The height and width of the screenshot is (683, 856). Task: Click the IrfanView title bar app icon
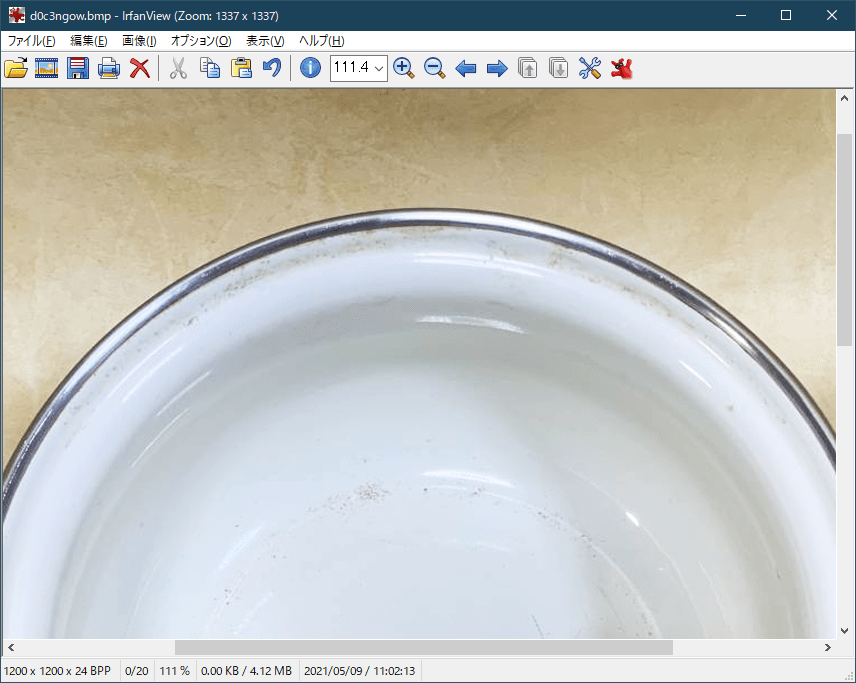tap(16, 15)
